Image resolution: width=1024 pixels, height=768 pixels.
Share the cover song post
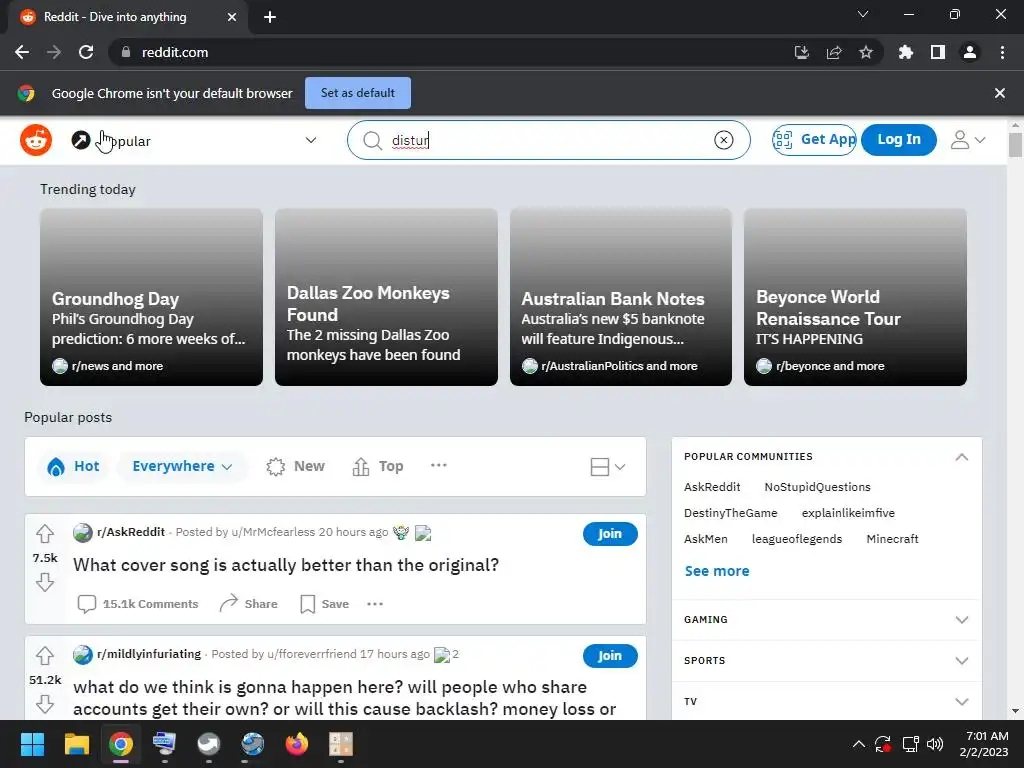point(249,604)
